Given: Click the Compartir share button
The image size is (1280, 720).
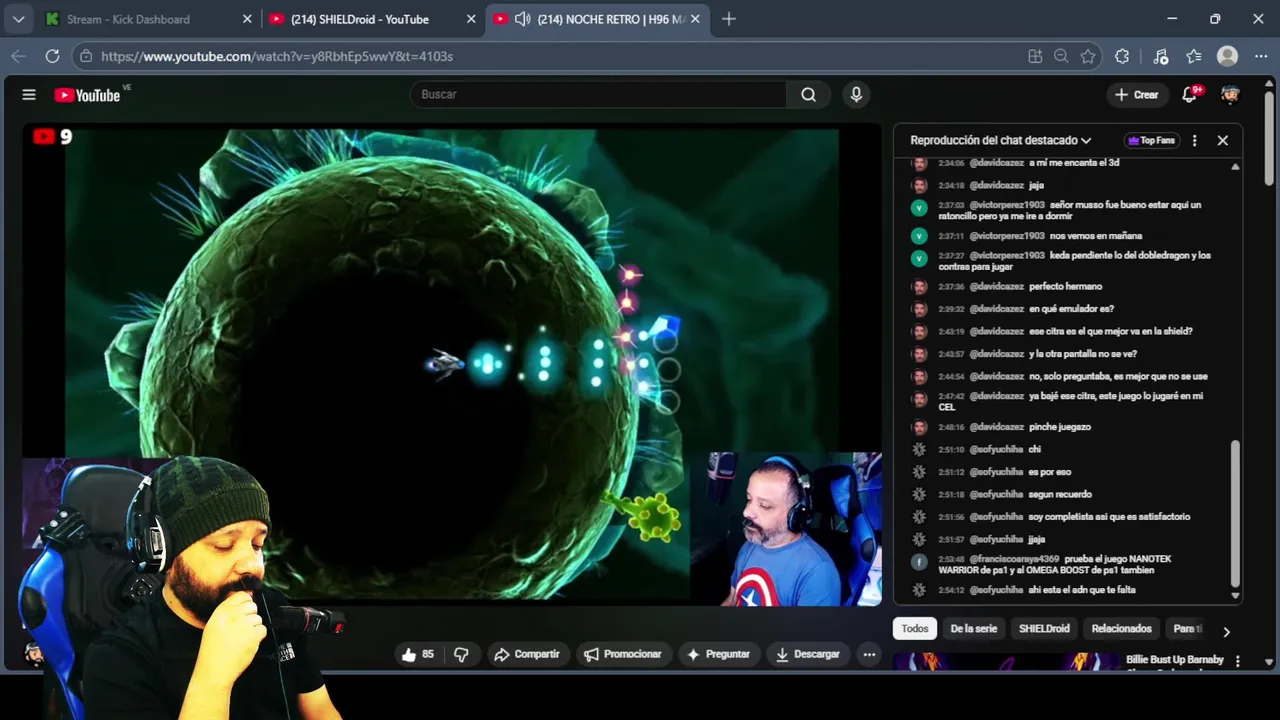Looking at the screenshot, I should coord(526,654).
